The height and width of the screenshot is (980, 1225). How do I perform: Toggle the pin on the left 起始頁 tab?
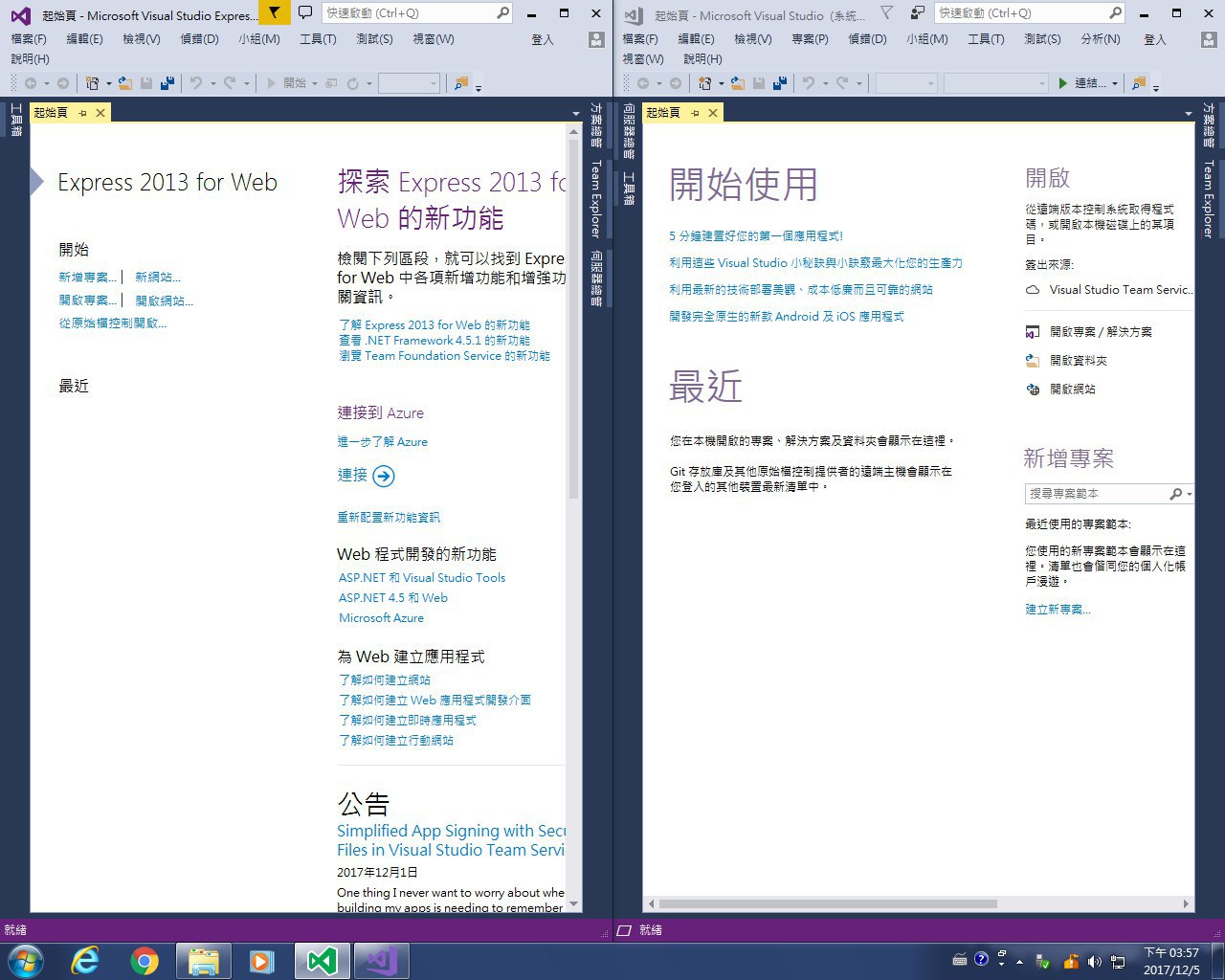tap(82, 113)
